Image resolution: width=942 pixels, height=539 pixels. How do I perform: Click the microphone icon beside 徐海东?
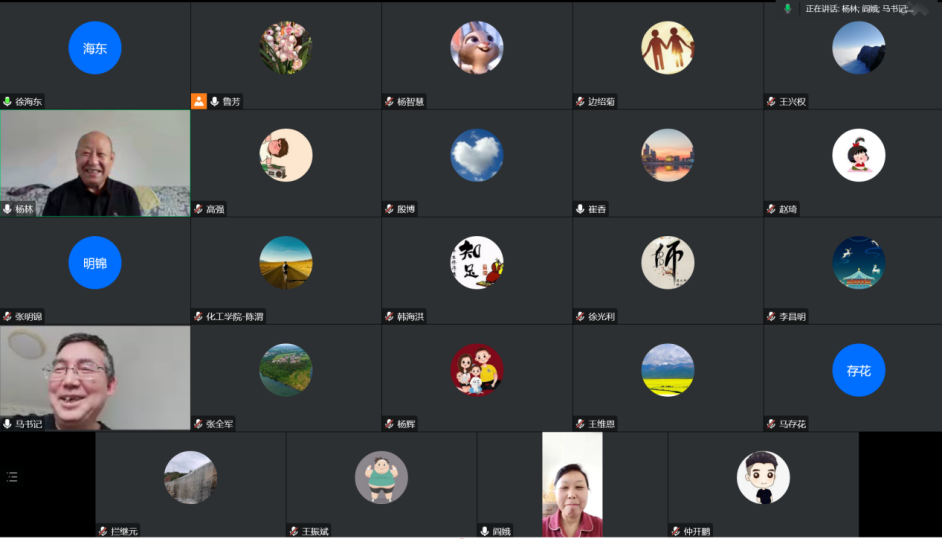7,102
